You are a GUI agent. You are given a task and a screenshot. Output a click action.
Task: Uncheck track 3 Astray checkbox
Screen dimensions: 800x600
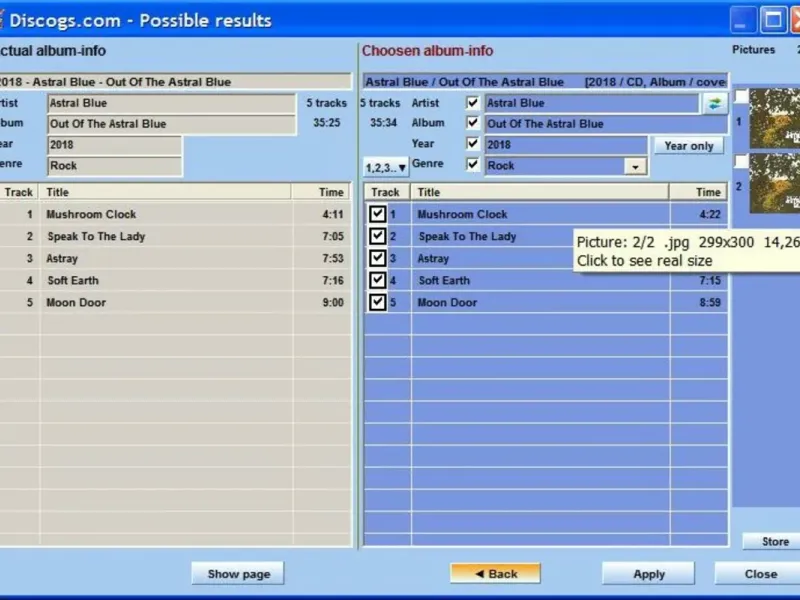tap(378, 258)
